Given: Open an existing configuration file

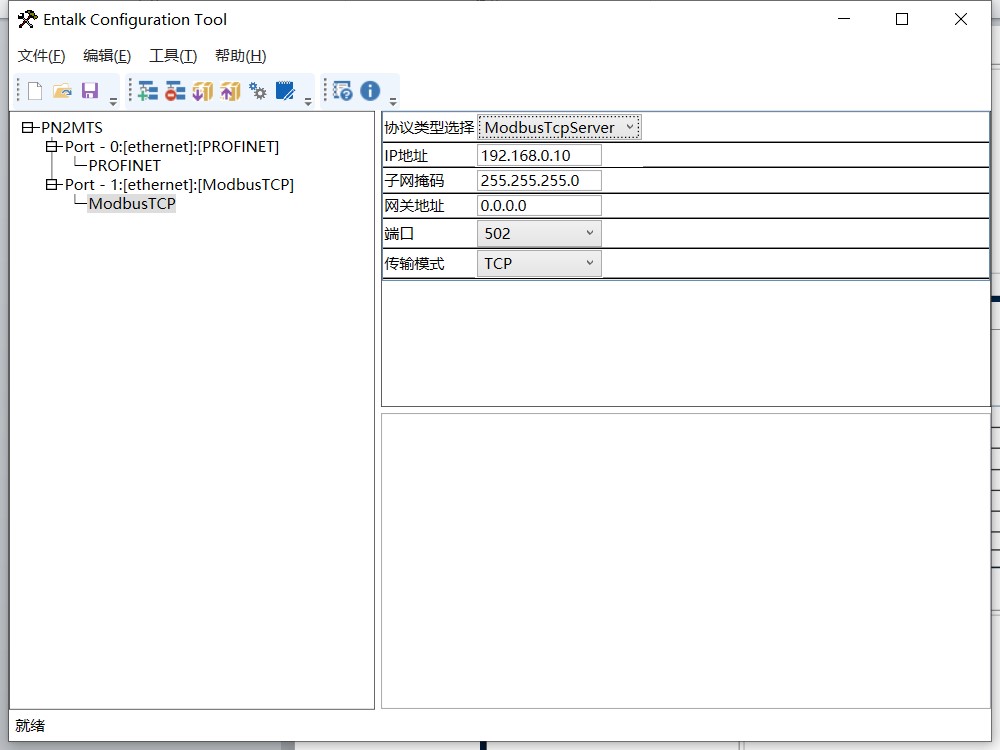Looking at the screenshot, I should (x=62, y=91).
